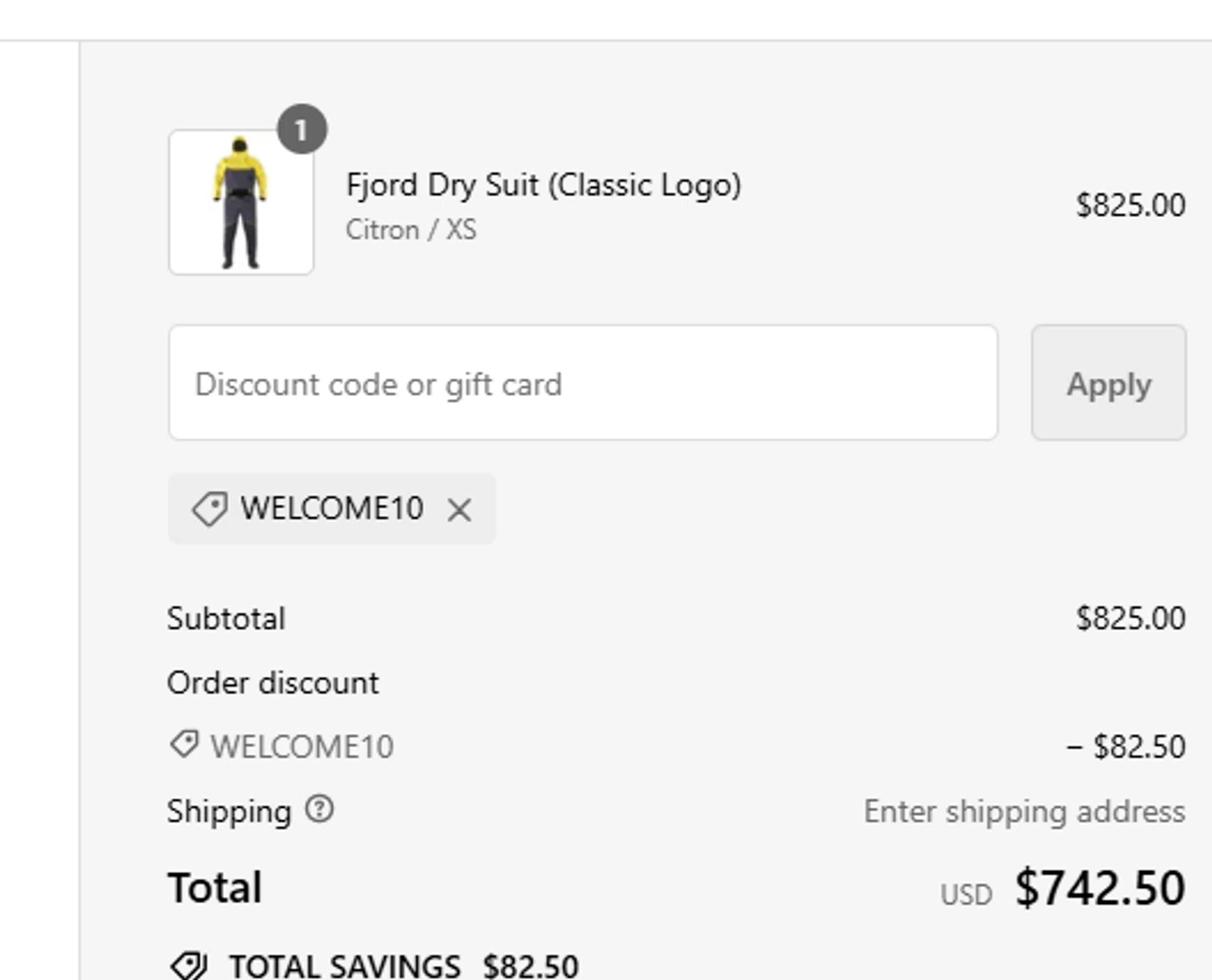Screen dimensions: 1212x980
Task: Click the USD currency label
Action: coord(966,895)
